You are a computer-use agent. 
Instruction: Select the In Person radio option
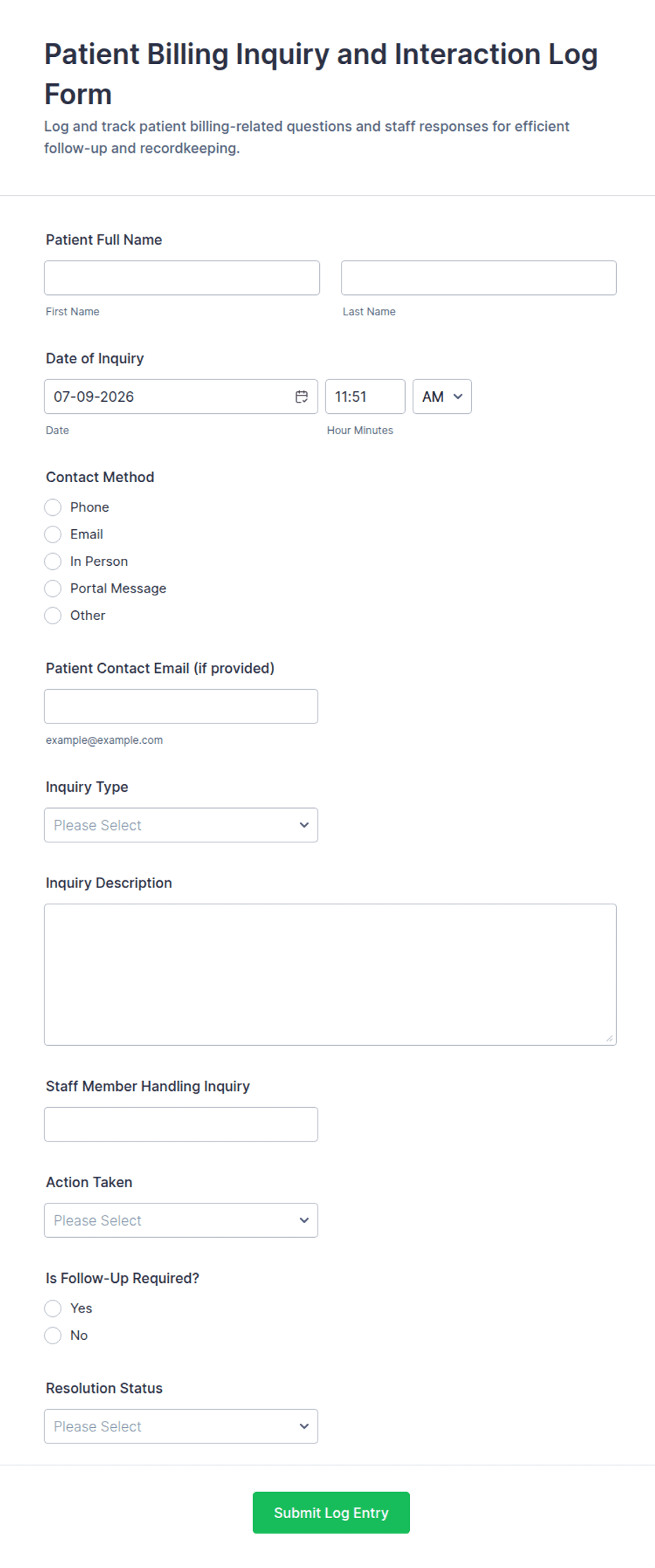tap(53, 562)
